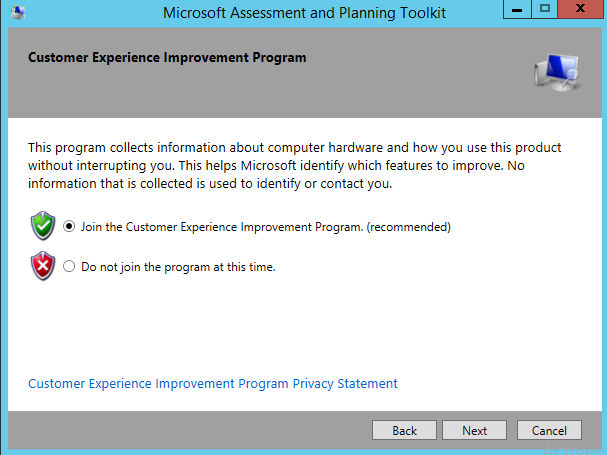The width and height of the screenshot is (607, 455).
Task: Click the "Do not join the program" label text
Action: click(x=178, y=267)
